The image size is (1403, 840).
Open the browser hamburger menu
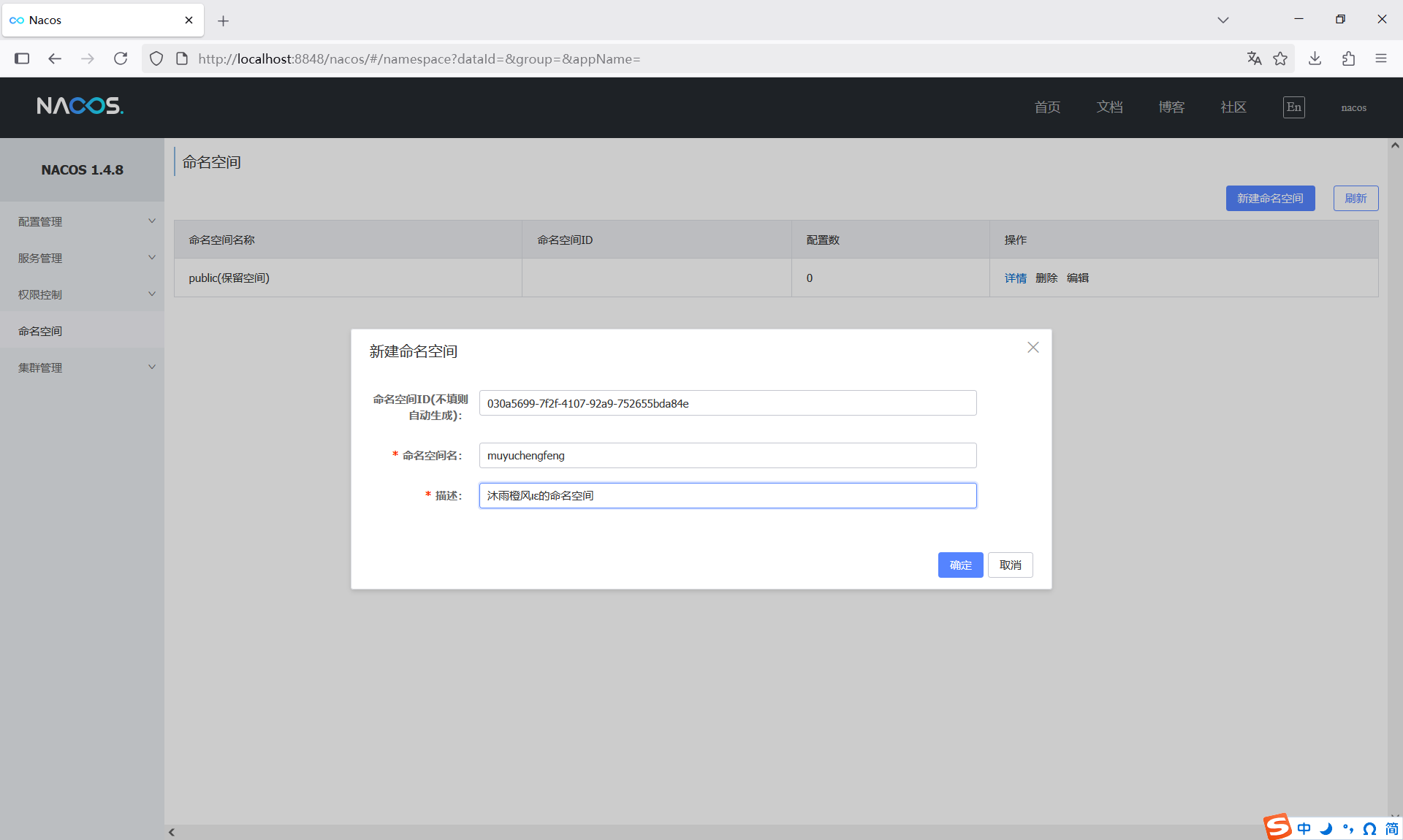pos(1380,58)
